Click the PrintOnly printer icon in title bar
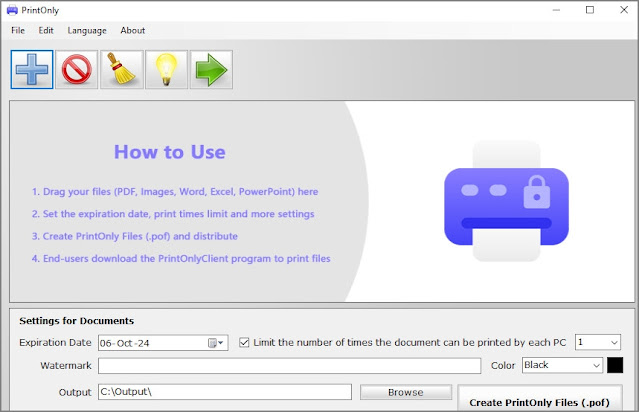The height and width of the screenshot is (412, 639). (12, 10)
